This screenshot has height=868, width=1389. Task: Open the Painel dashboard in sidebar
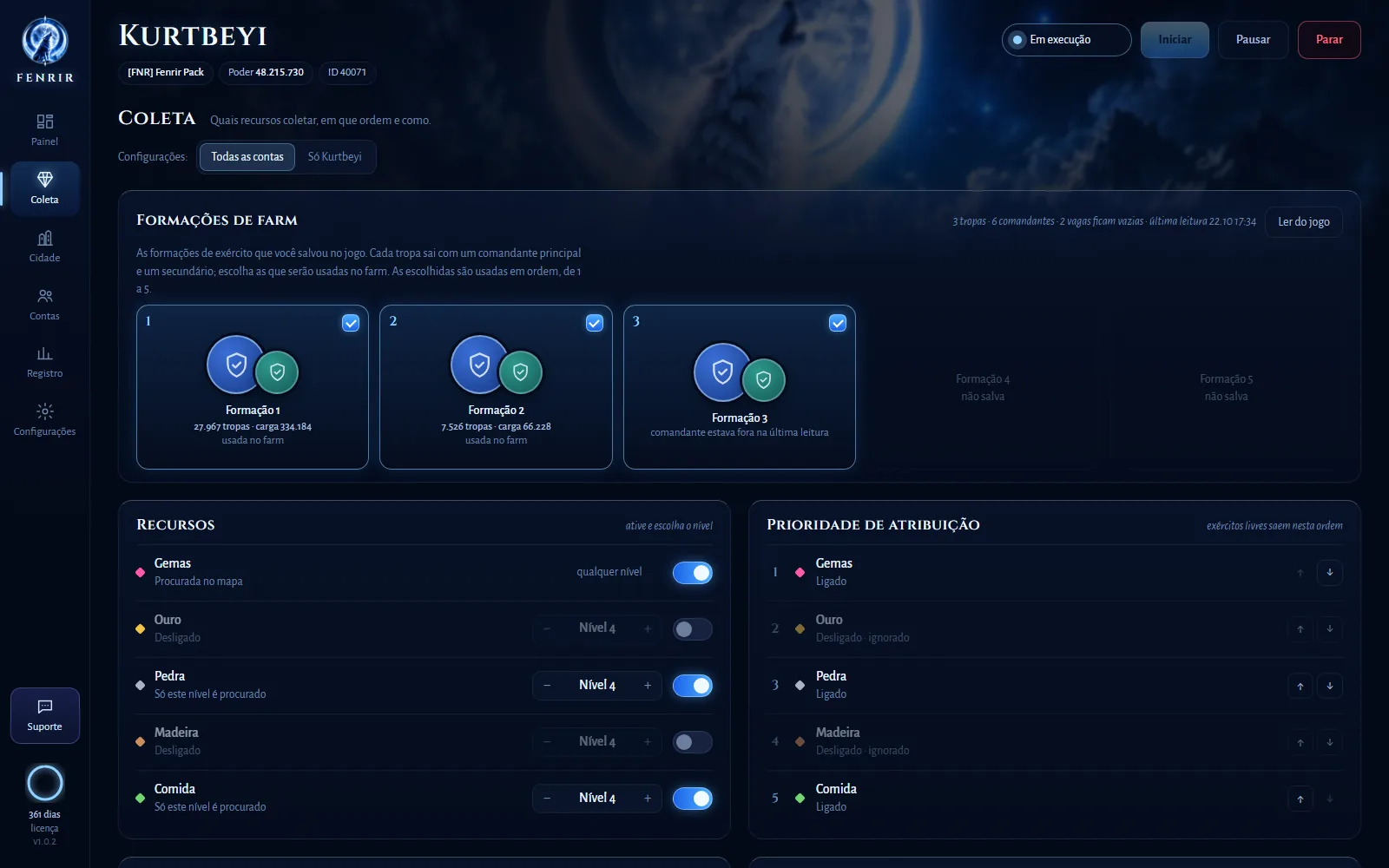point(44,130)
